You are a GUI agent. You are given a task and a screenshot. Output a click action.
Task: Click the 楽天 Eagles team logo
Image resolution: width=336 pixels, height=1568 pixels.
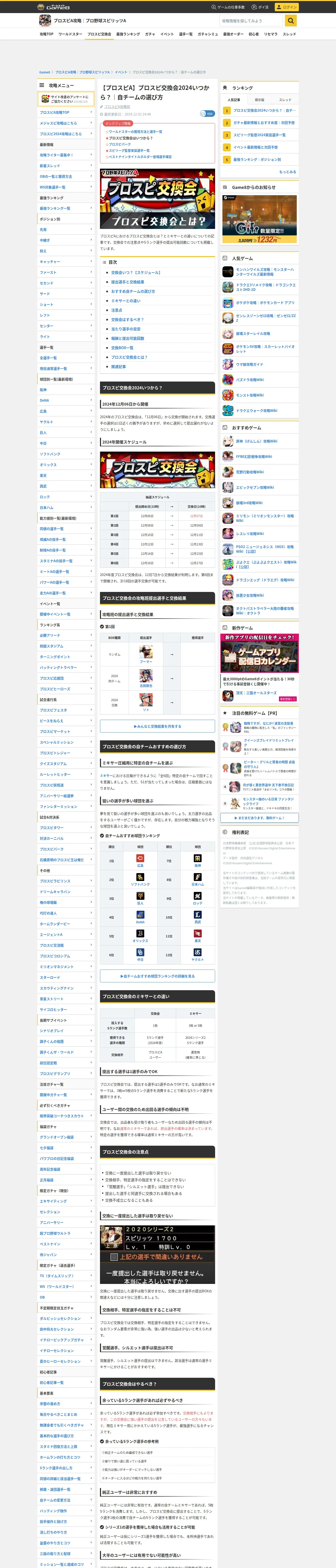tap(198, 934)
